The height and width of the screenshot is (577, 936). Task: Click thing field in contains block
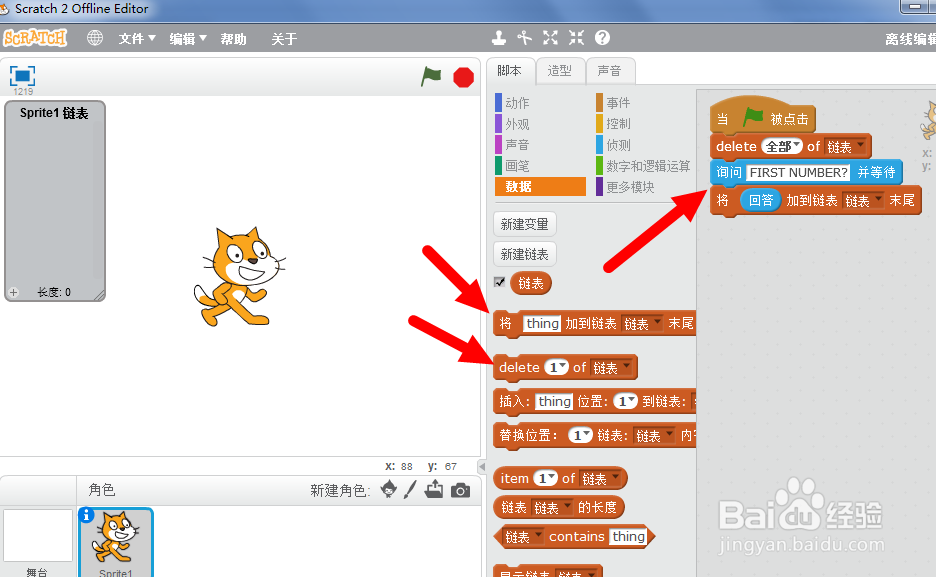click(x=628, y=536)
